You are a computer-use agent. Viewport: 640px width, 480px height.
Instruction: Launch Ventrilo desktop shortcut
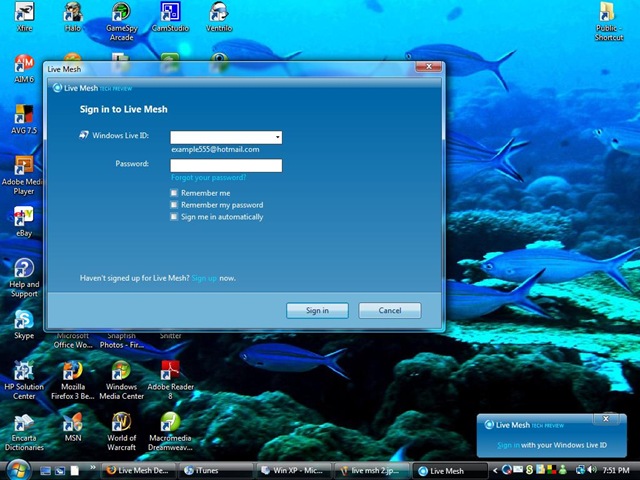click(x=219, y=16)
